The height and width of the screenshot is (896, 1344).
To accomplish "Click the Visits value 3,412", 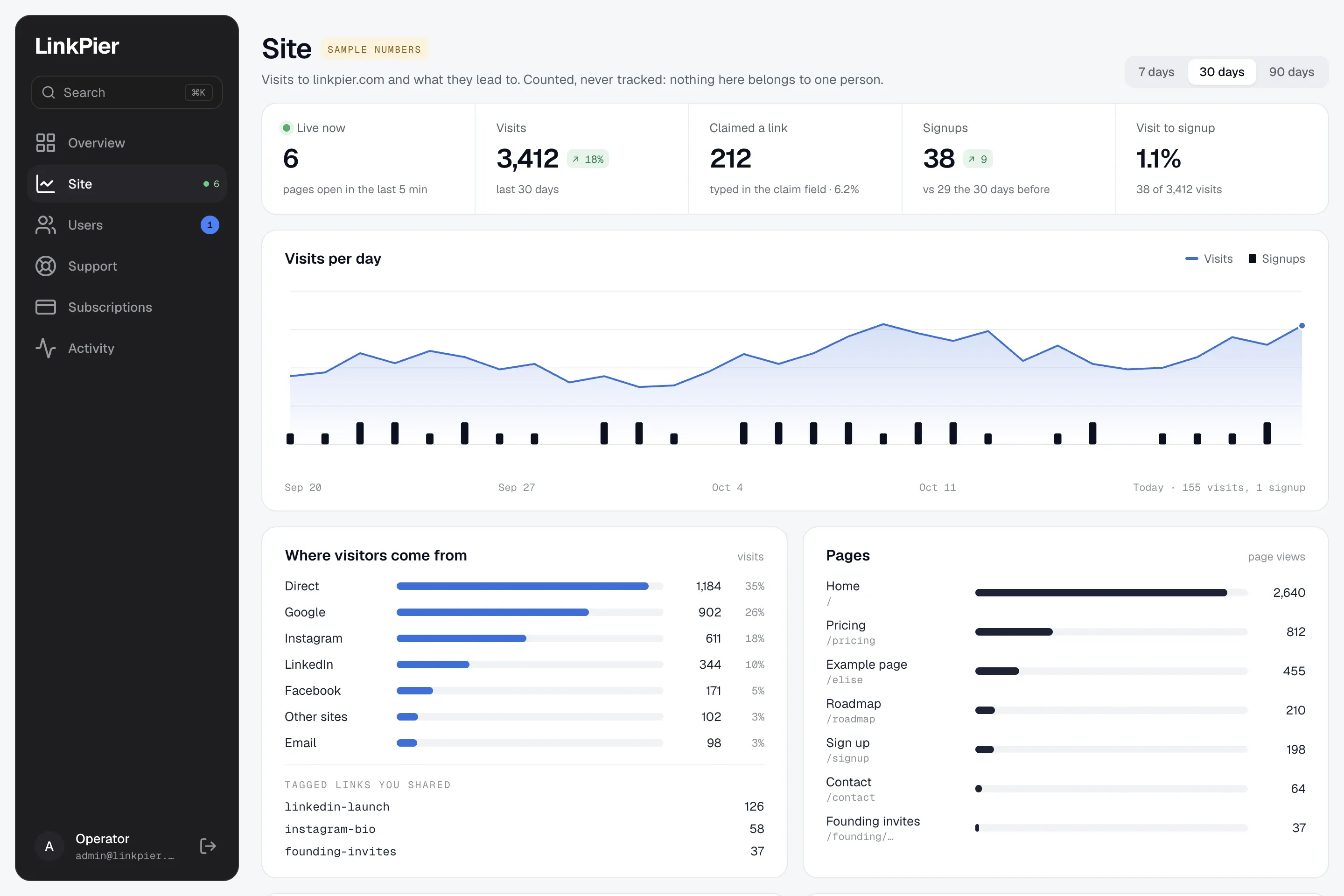I will pyautogui.click(x=527, y=159).
